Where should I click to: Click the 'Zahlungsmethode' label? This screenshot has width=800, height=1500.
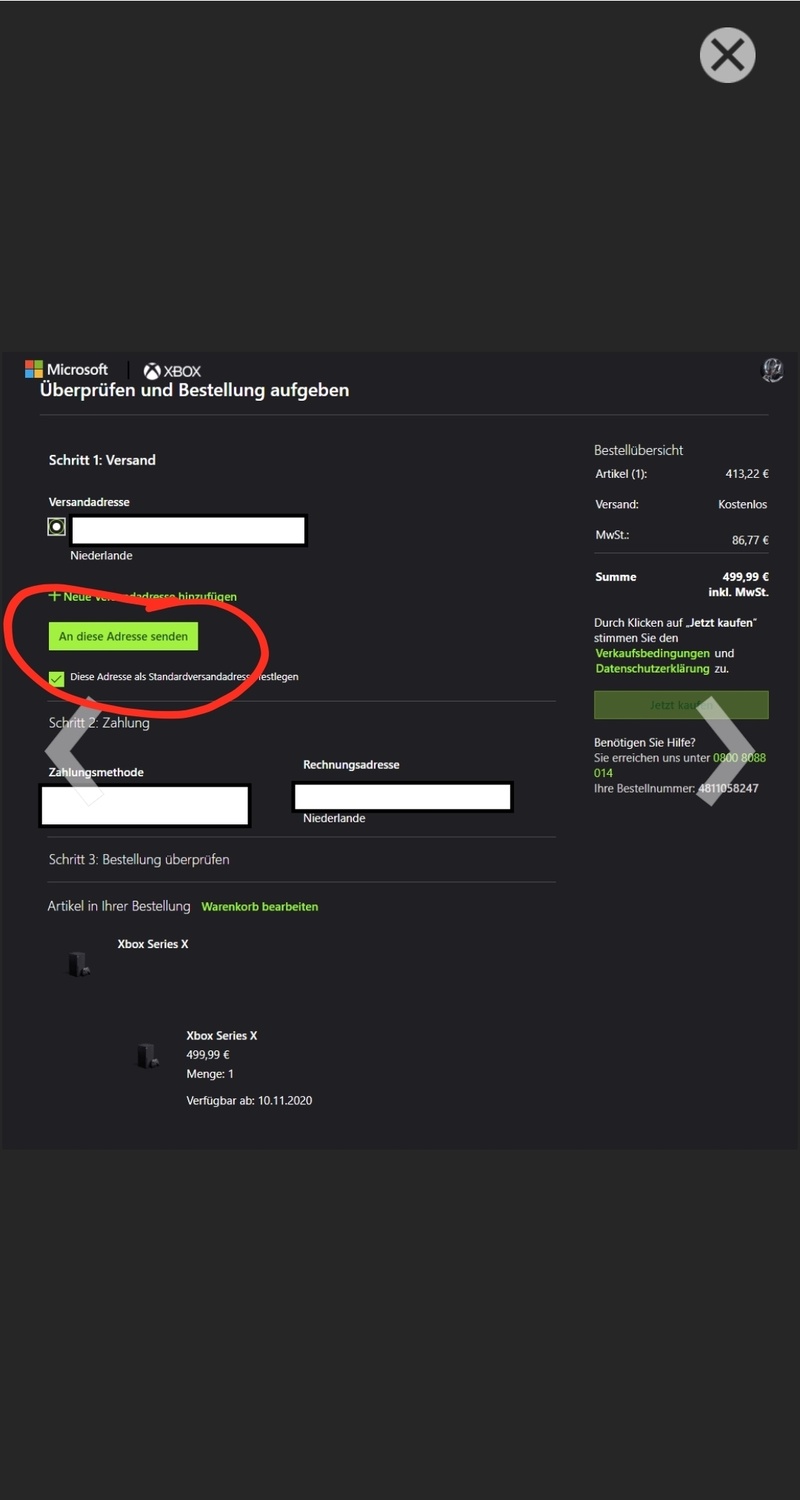click(96, 772)
